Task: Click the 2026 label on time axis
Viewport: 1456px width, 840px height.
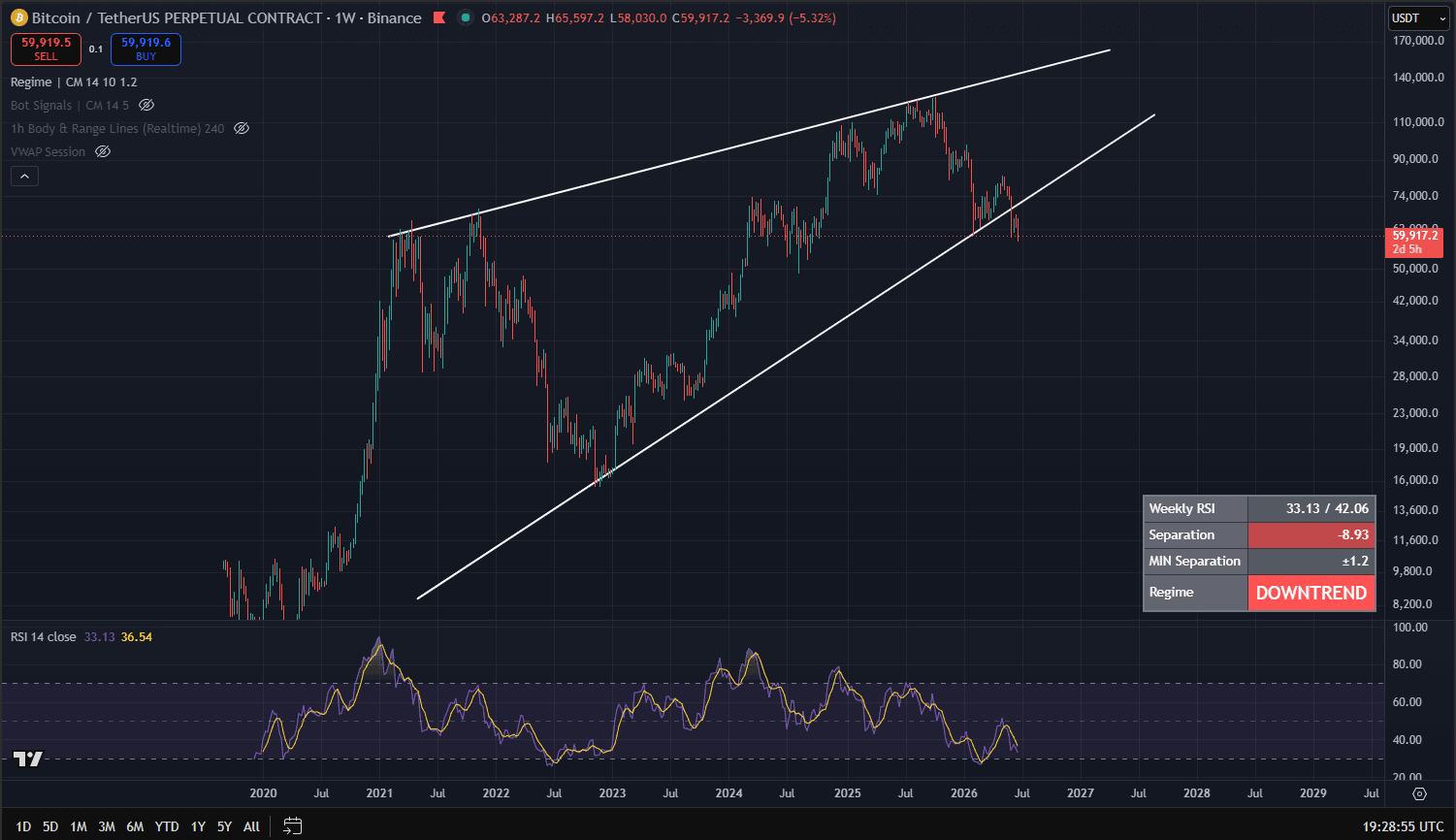Action: click(x=964, y=792)
